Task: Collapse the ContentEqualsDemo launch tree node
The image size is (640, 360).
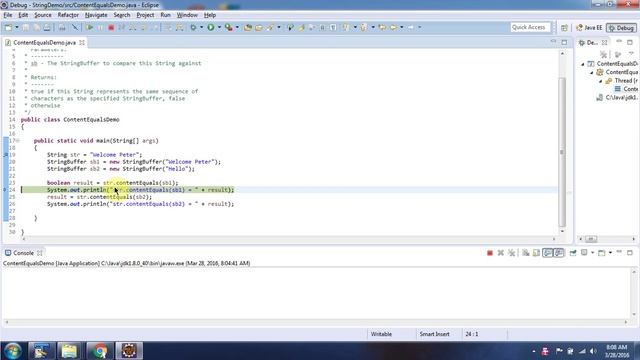Action: coord(582,64)
